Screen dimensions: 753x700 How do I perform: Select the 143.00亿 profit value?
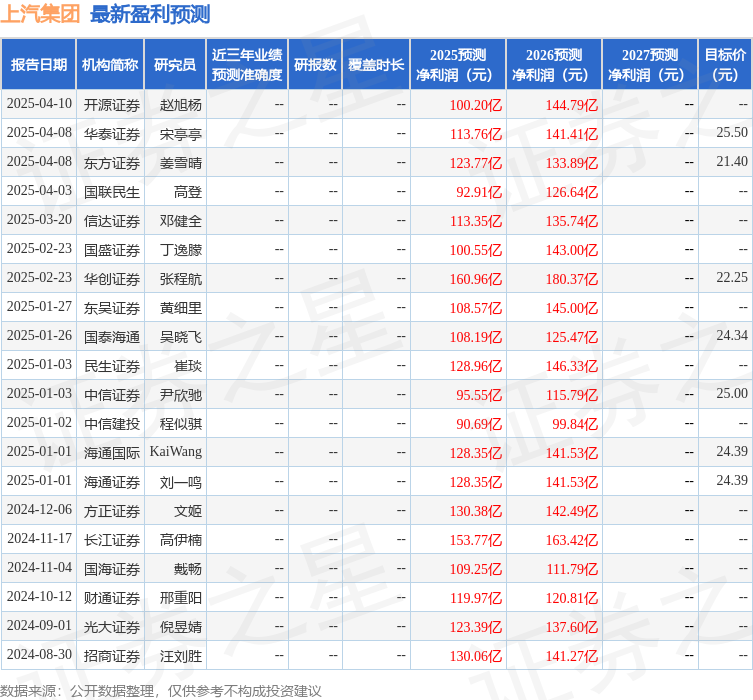tap(571, 250)
